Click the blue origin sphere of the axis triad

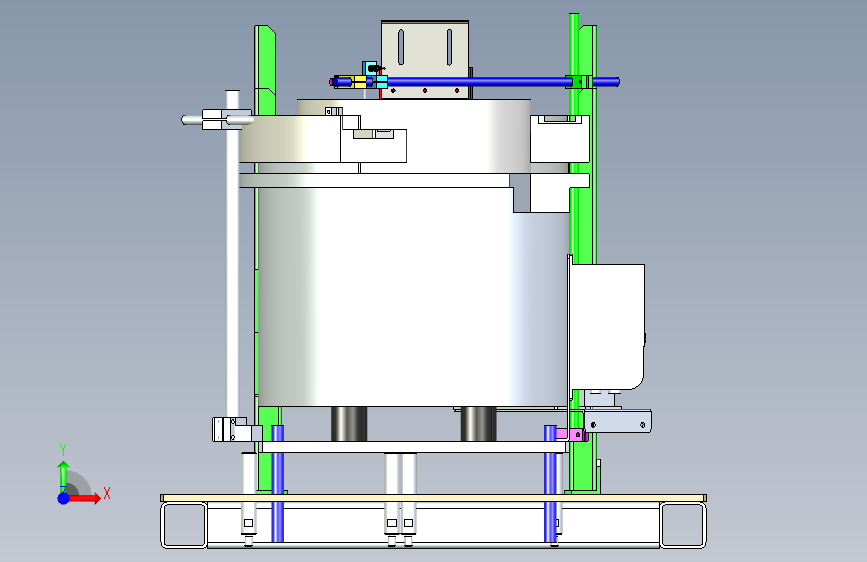[64, 498]
